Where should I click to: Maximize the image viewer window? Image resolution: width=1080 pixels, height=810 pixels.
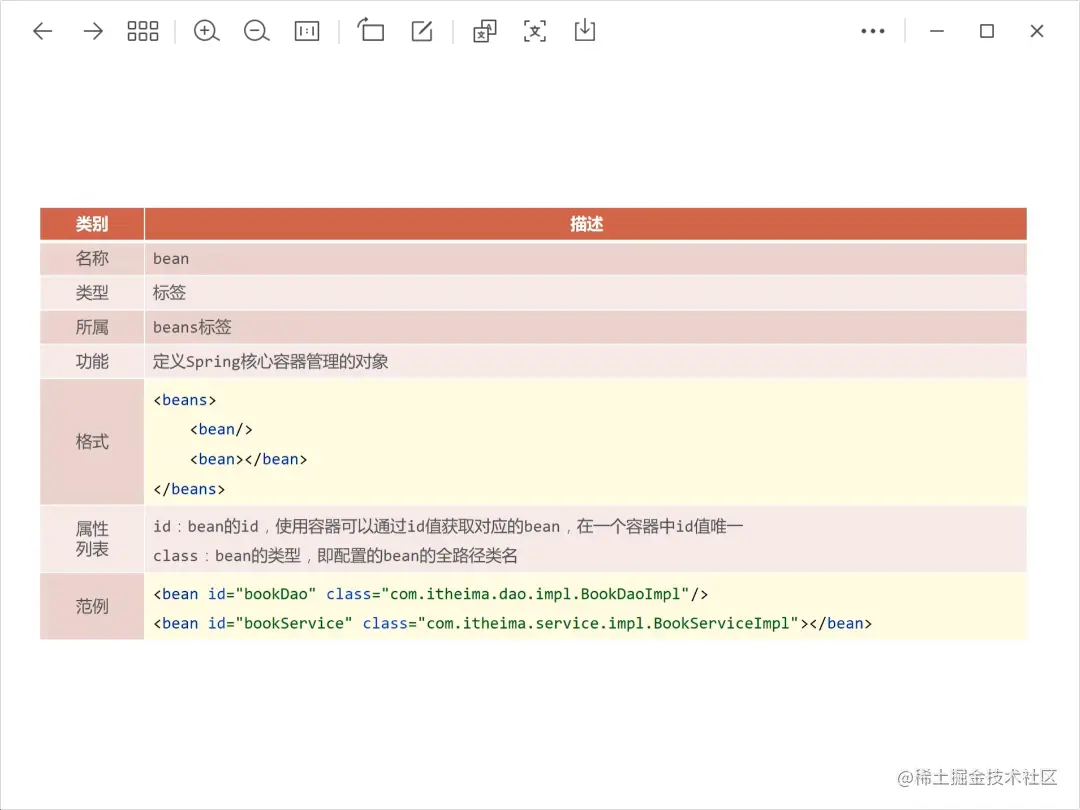pos(987,31)
